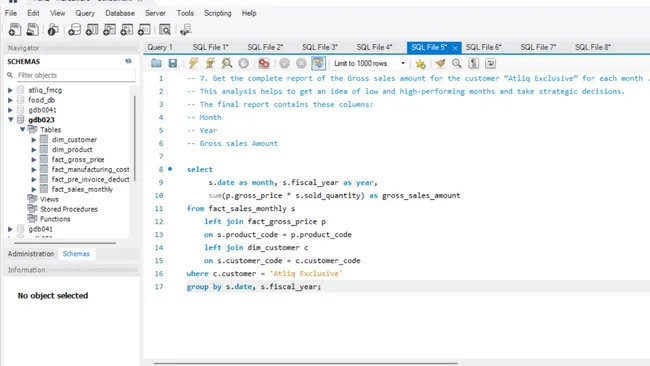Expand the gdb041 schema
This screenshot has width=650, height=366.
pos(10,229)
